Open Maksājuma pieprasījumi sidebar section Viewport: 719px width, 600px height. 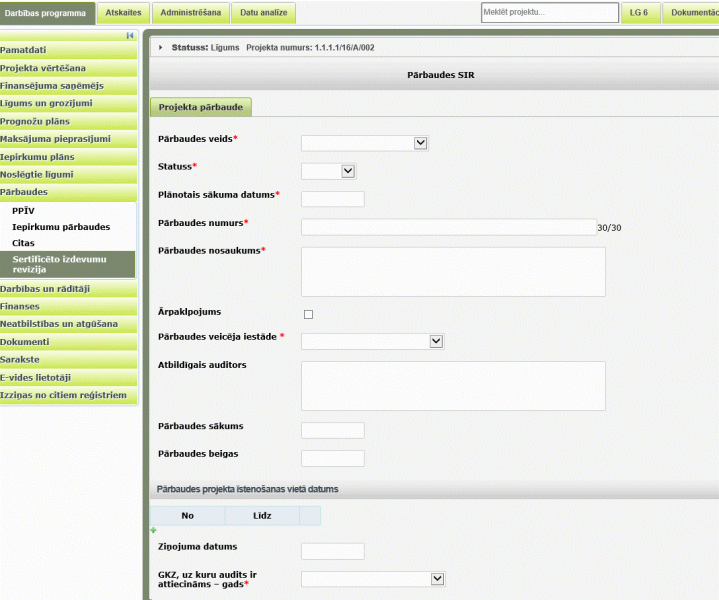click(x=55, y=139)
